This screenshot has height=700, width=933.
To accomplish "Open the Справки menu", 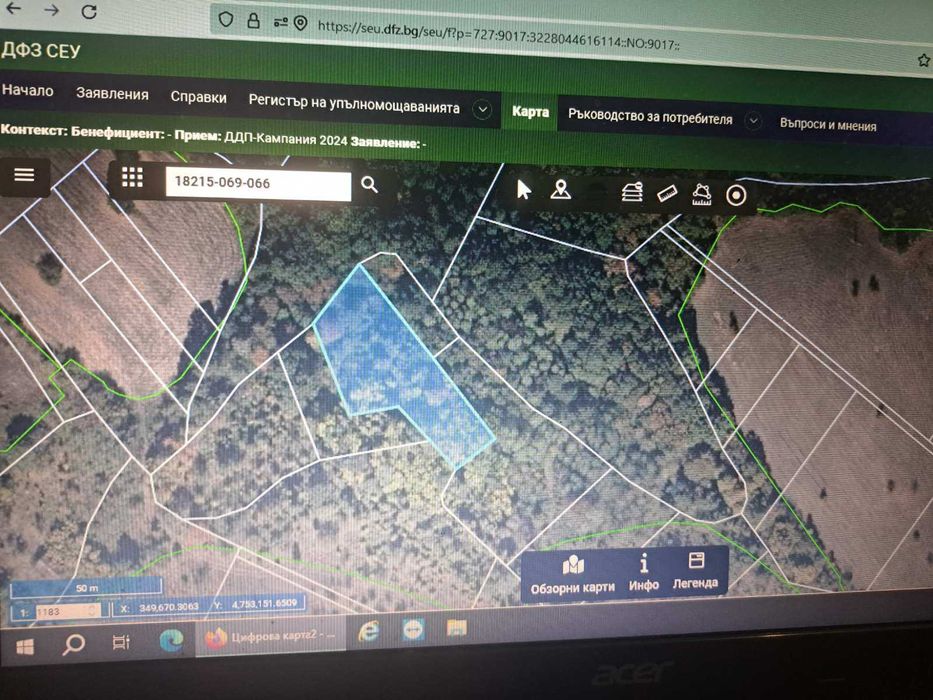I will (198, 98).
